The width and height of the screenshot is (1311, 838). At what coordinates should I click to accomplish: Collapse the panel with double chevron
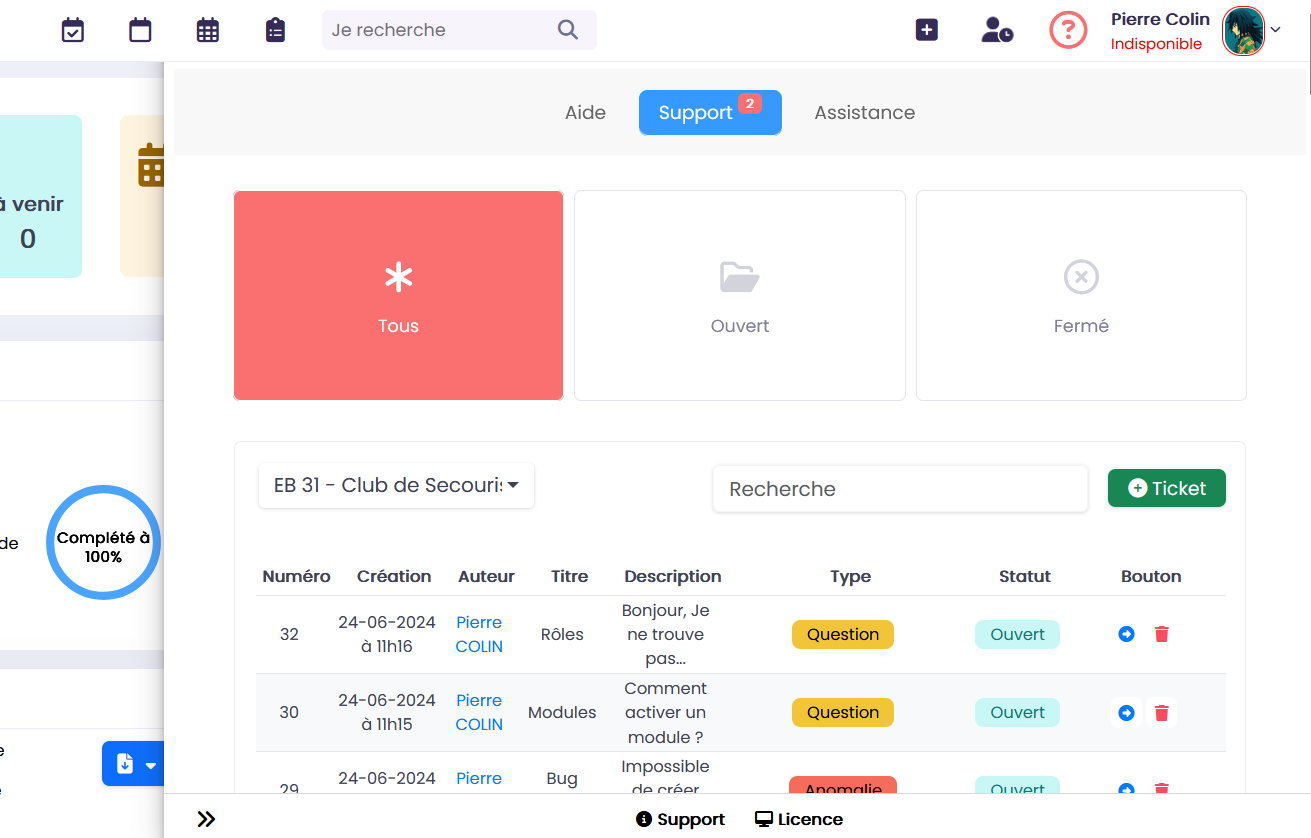click(x=206, y=819)
